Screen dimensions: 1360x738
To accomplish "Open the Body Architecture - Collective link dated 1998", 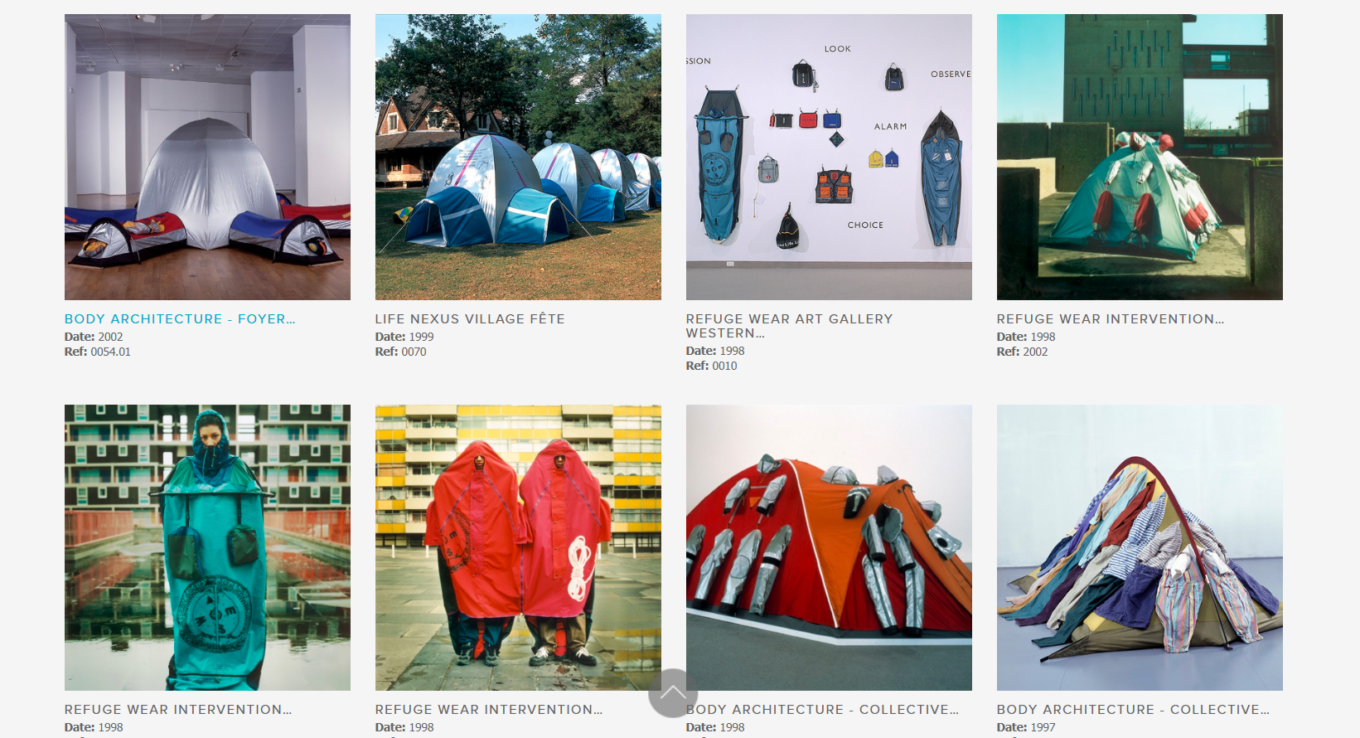I will [x=822, y=709].
